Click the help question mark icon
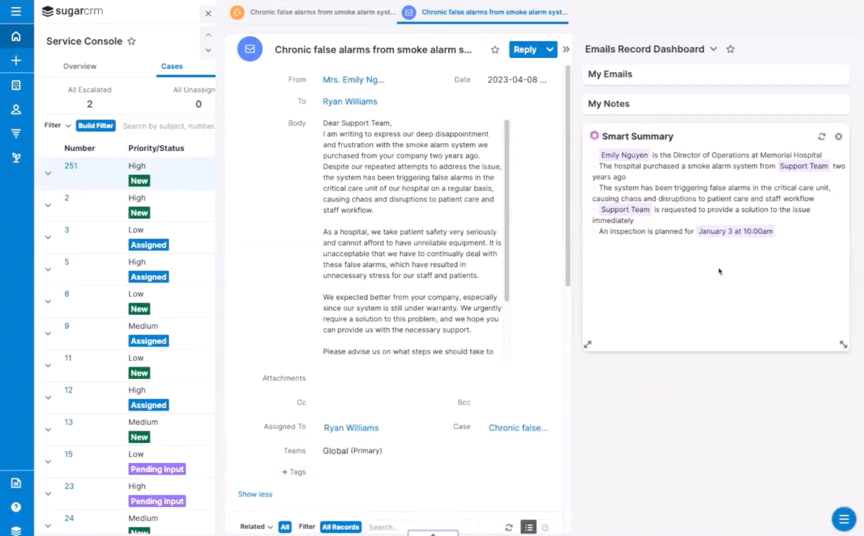 click(x=16, y=507)
